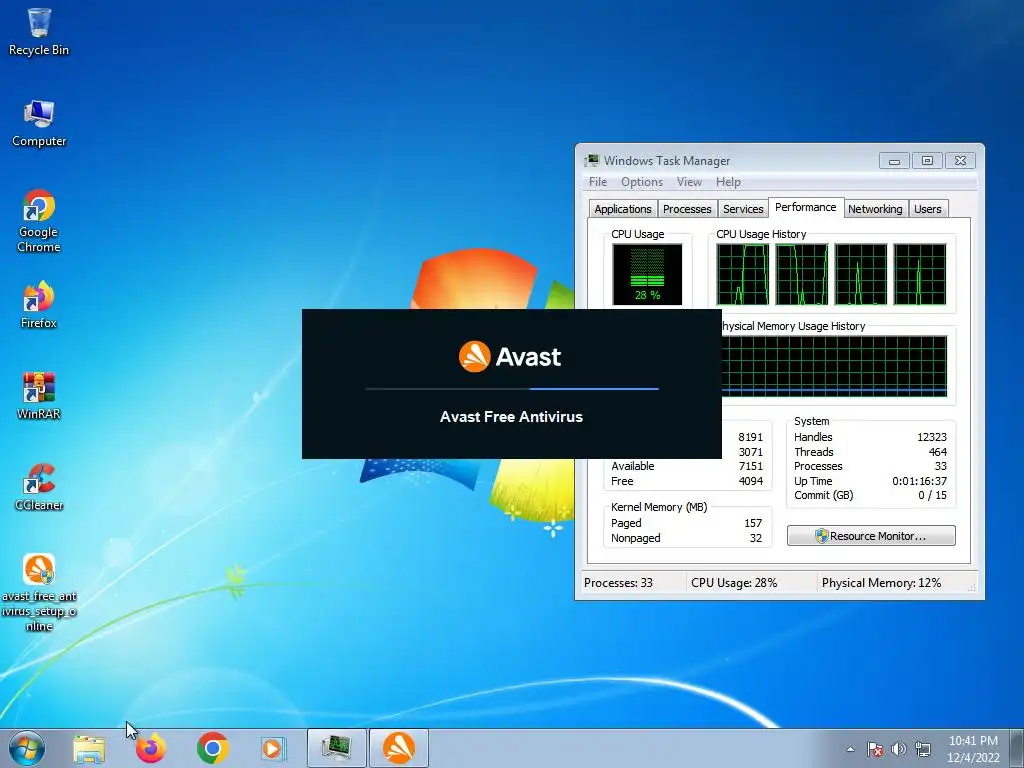Click the Handles value 12323
The image size is (1024, 768).
pos(932,437)
